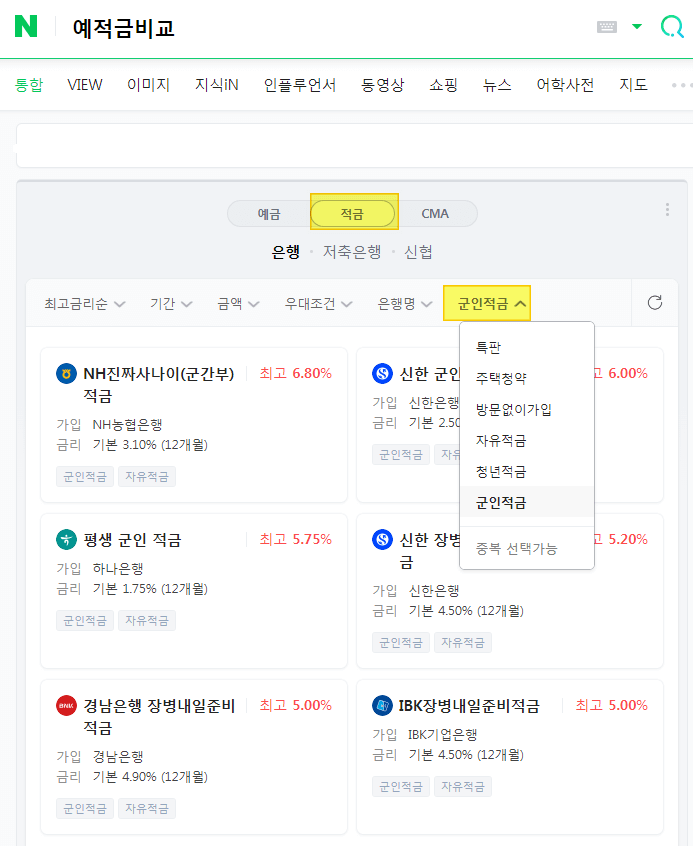Switch to the VIEW tab
Image resolution: width=693 pixels, height=846 pixels.
pyautogui.click(x=85, y=85)
